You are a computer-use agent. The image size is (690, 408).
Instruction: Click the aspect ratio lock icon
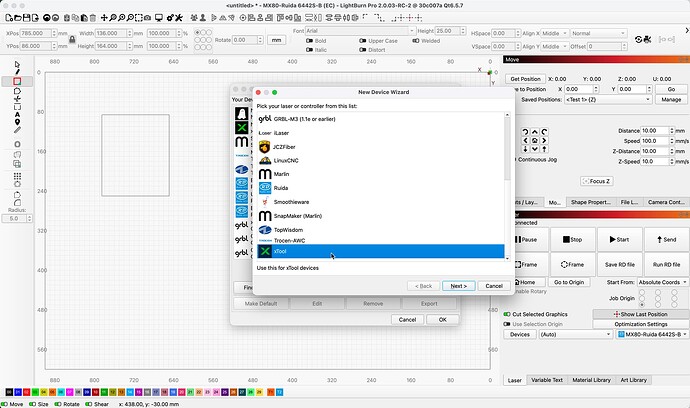click(72, 40)
